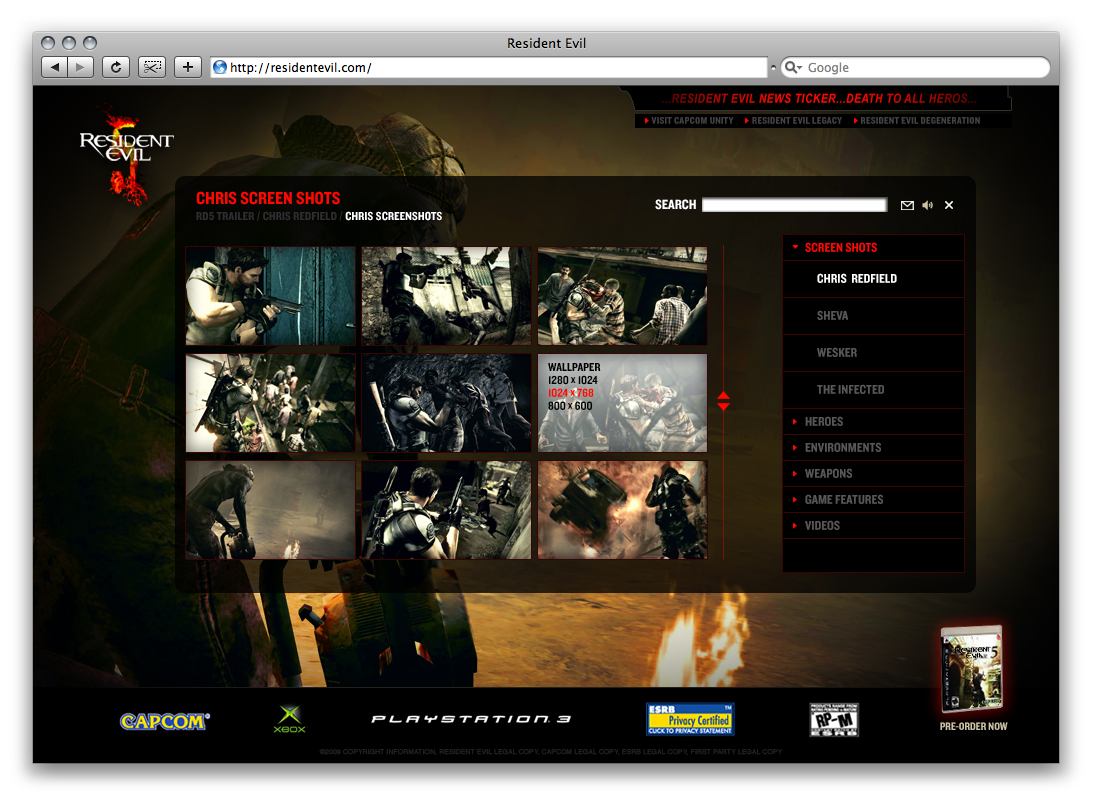Open the RESIDENT EVIL DEGENERATION link
Image resolution: width=1093 pixels, height=800 pixels.
coord(917,121)
